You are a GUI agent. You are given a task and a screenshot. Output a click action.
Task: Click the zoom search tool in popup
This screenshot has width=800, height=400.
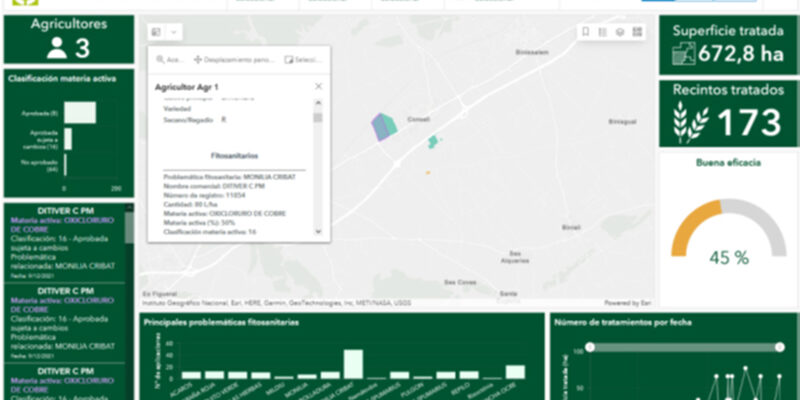click(x=170, y=60)
